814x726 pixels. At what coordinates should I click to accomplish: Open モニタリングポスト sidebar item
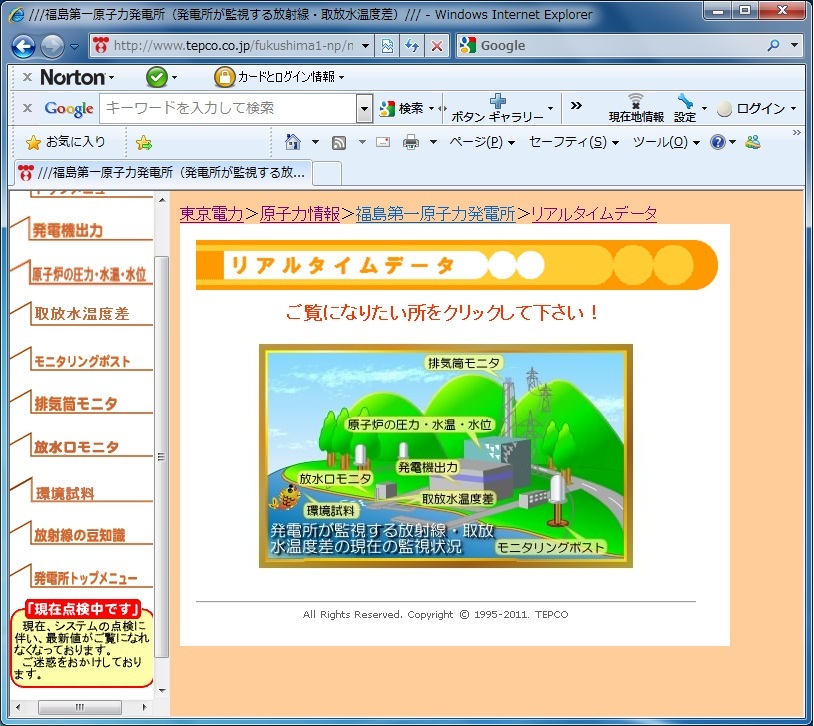pyautogui.click(x=82, y=361)
